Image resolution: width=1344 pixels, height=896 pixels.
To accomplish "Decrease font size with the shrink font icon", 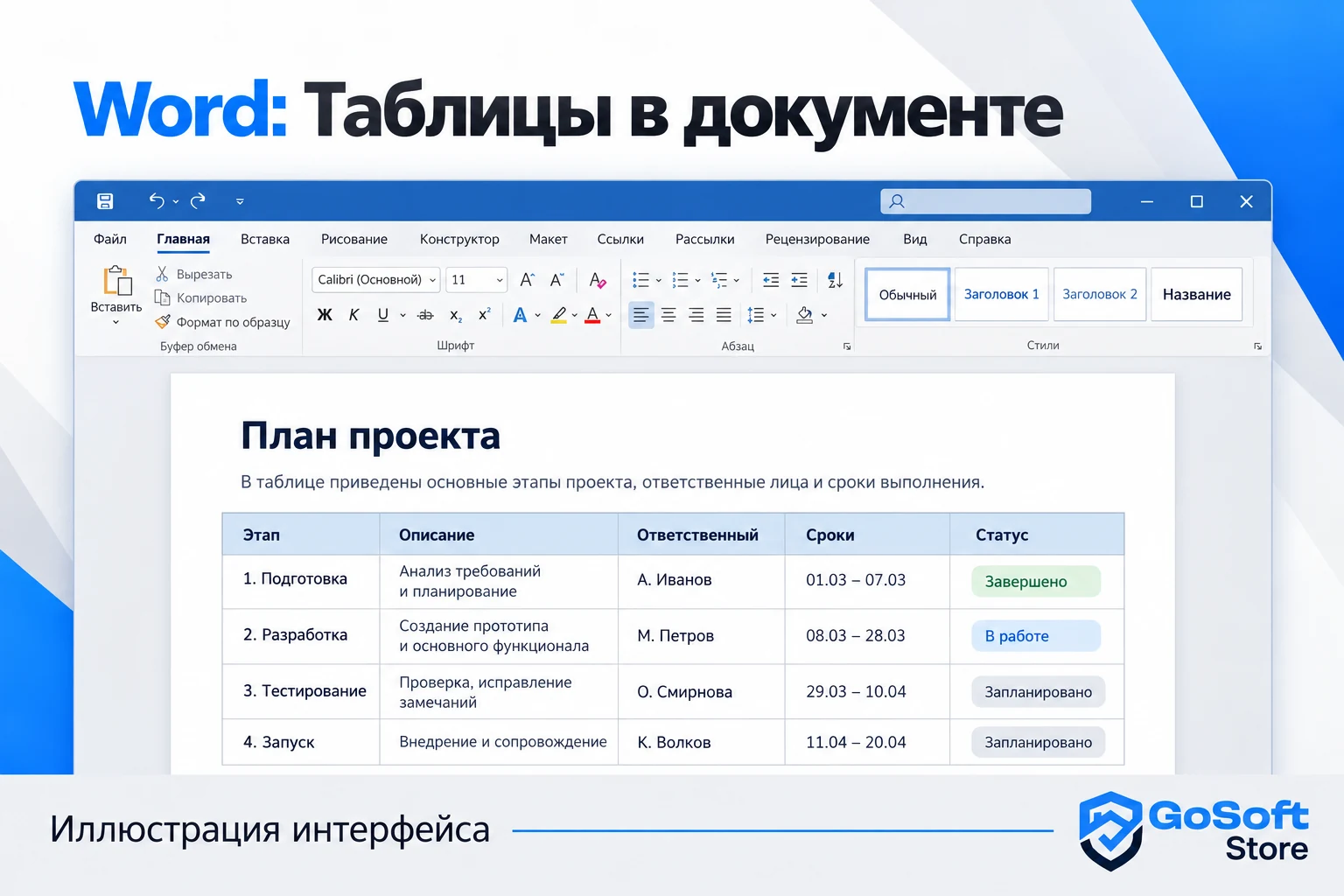I will pyautogui.click(x=556, y=280).
